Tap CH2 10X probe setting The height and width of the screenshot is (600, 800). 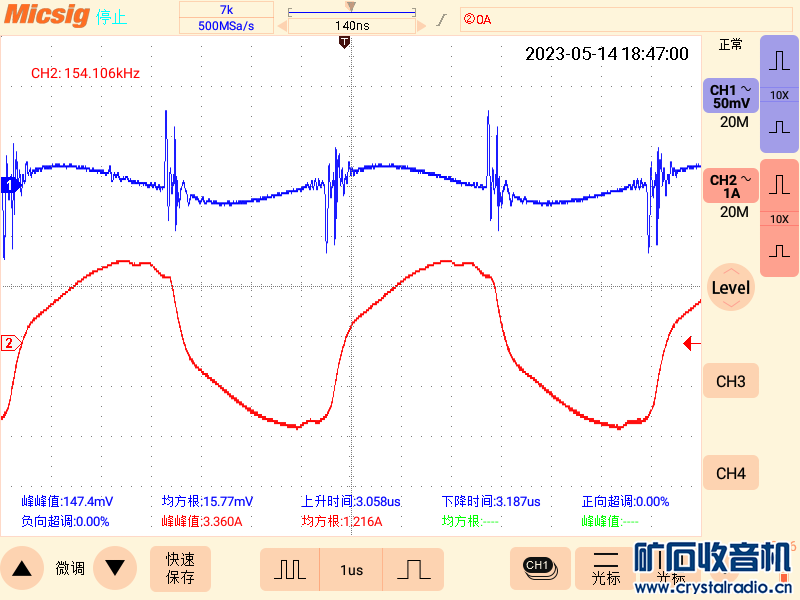pos(779,219)
